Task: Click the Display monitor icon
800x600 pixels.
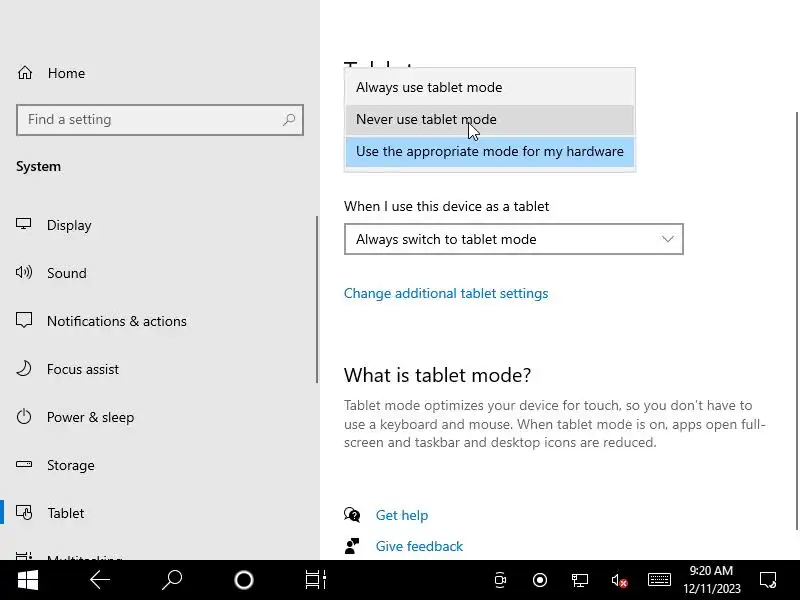Action: [x=23, y=224]
